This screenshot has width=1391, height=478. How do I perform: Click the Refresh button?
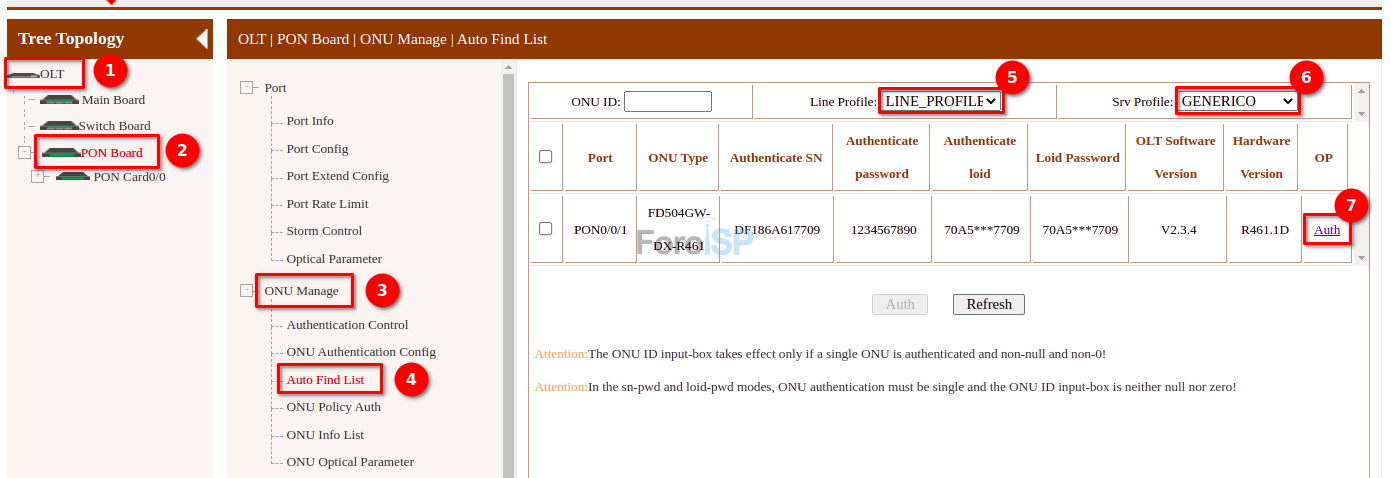[x=988, y=304]
